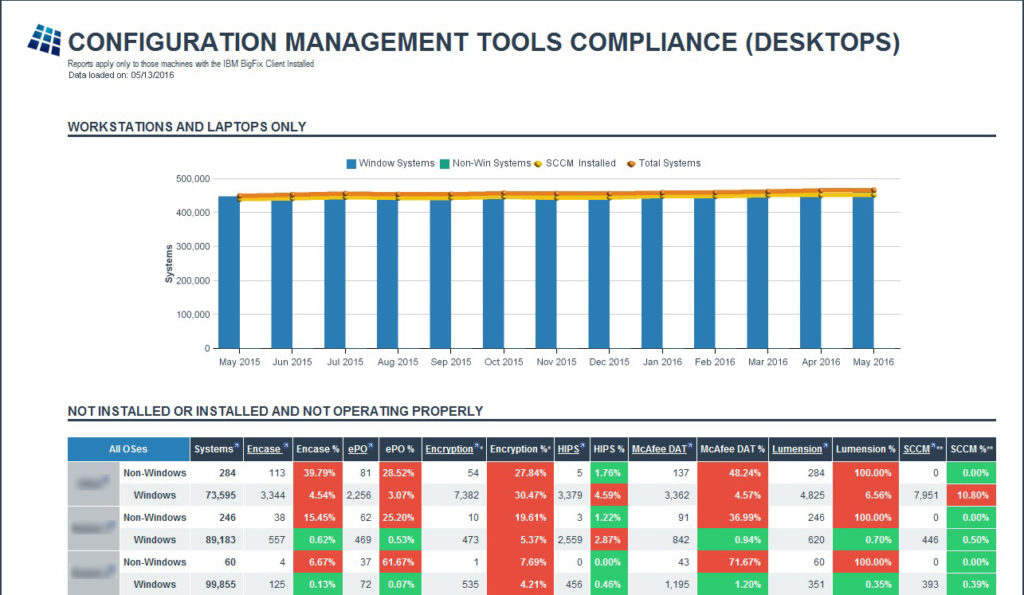1024x595 pixels.
Task: Click the red 71.67% McAfee DAT cell
Action: tap(732, 562)
